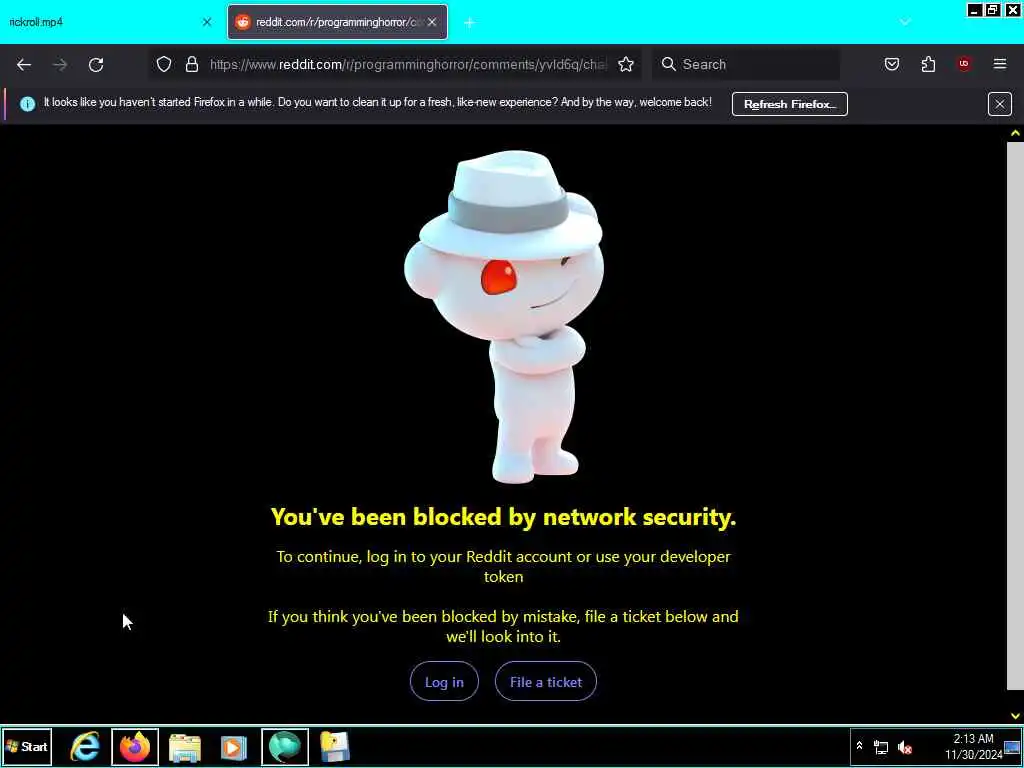Click the Search box in toolbar

746,64
